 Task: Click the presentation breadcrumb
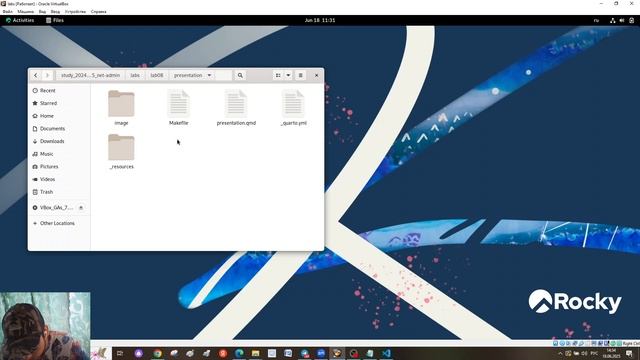(188, 76)
